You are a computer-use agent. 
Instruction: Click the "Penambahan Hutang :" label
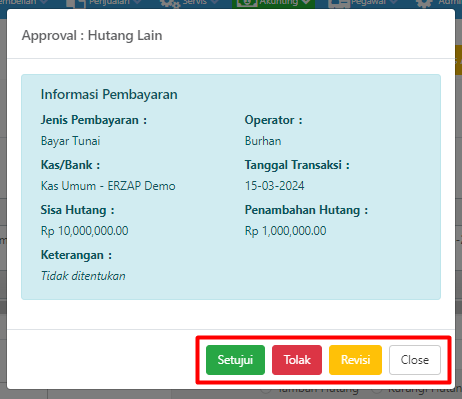click(306, 210)
